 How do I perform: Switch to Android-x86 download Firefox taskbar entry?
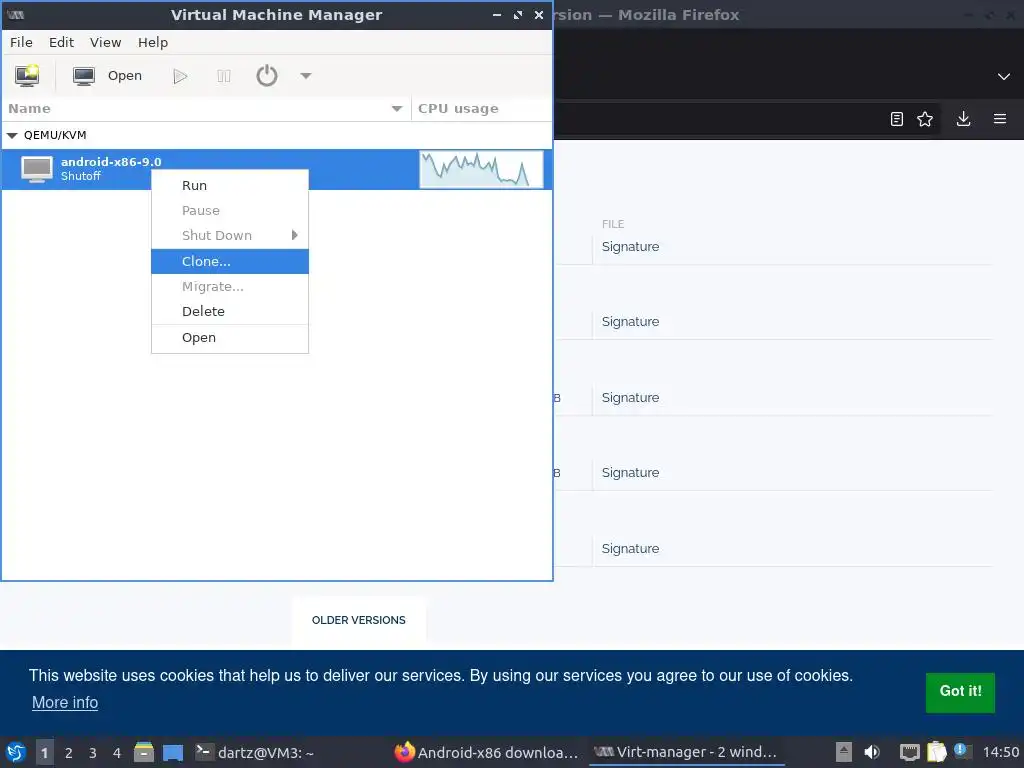coord(487,752)
